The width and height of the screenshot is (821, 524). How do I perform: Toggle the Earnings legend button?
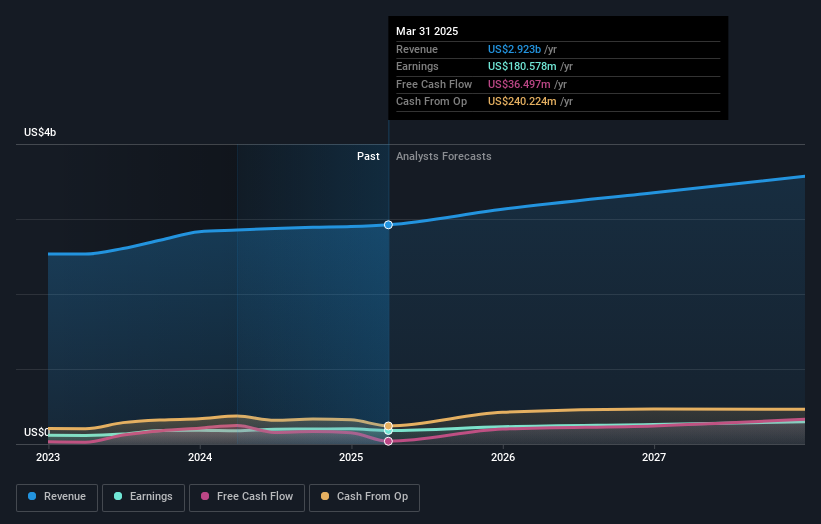[x=143, y=497]
